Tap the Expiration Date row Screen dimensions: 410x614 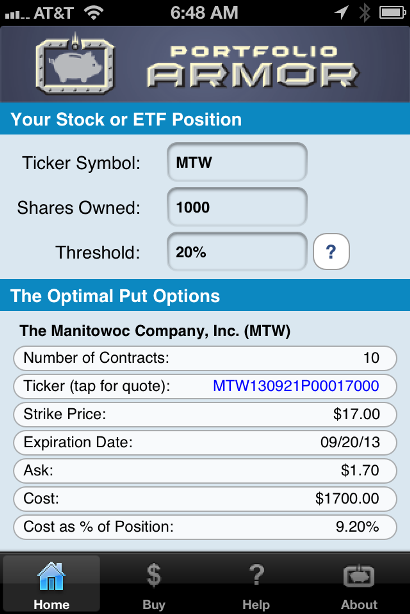click(x=205, y=442)
